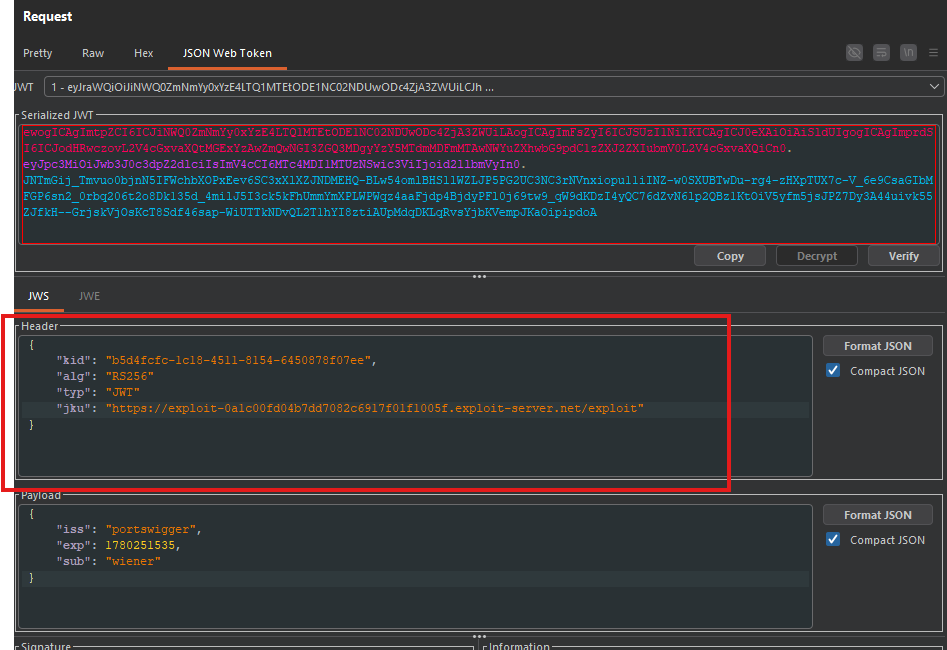Select the JSON Web Token tab

coord(227,53)
